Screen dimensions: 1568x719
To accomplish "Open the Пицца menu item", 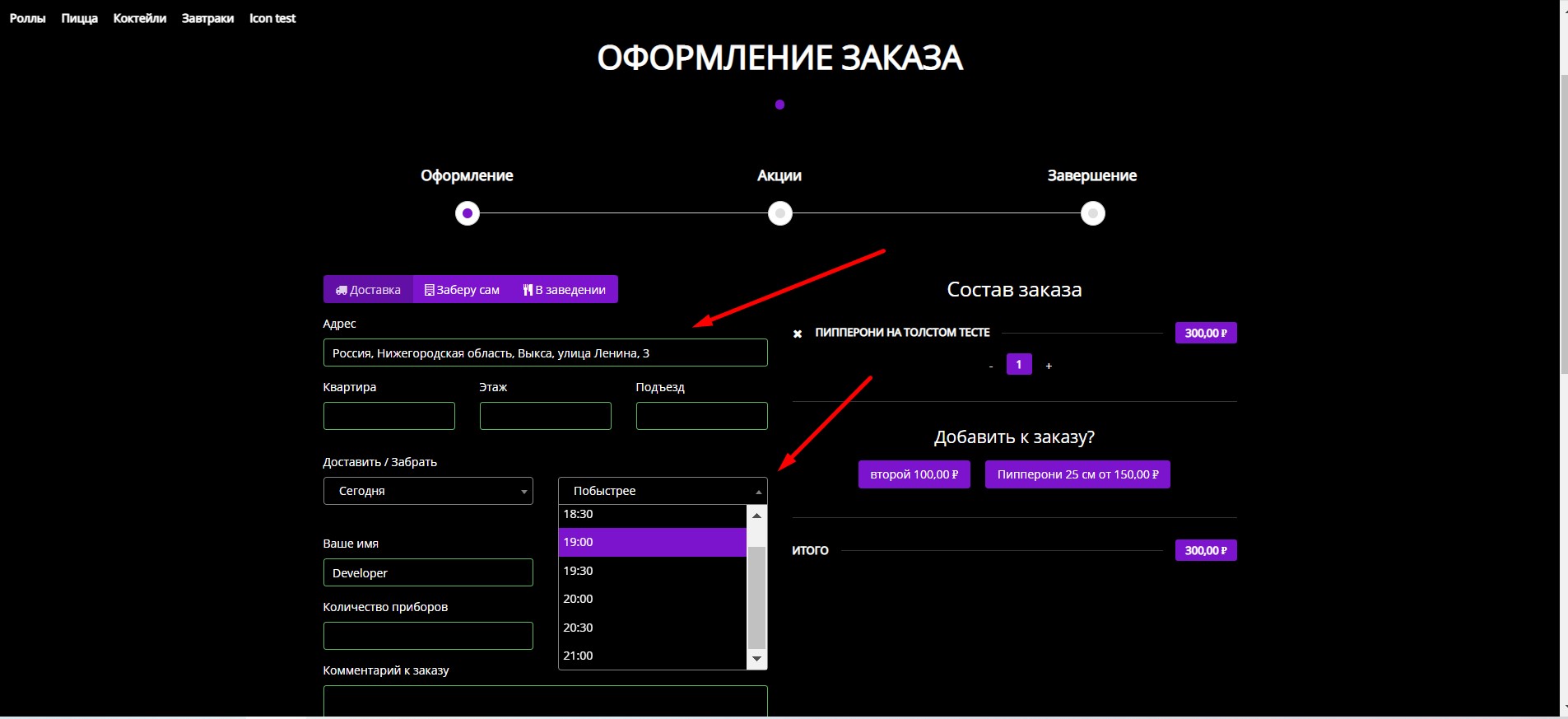I will [79, 18].
